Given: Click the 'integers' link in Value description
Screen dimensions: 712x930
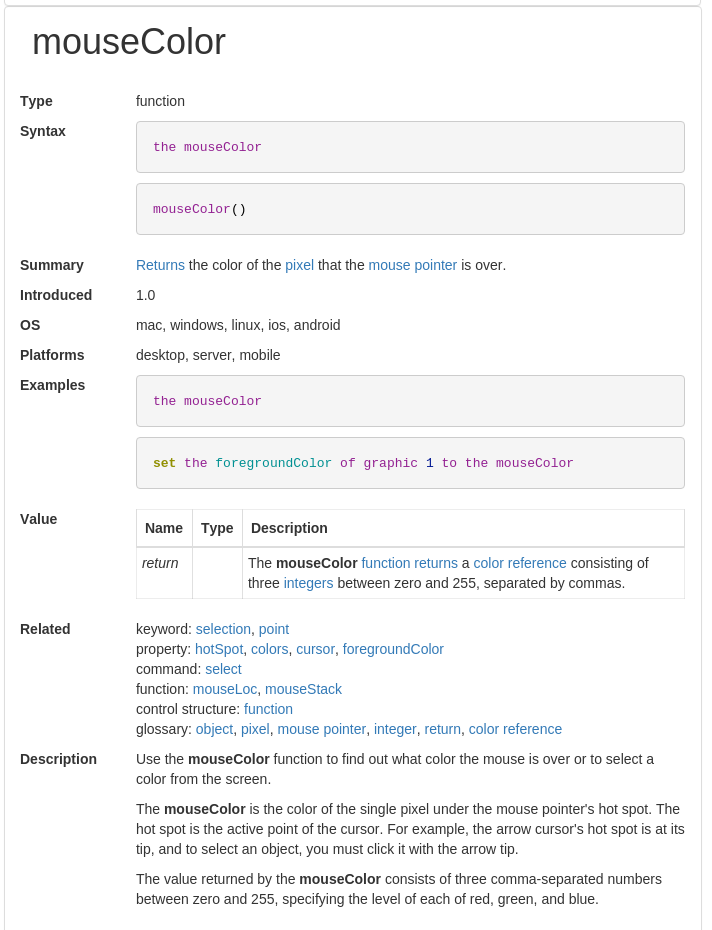Looking at the screenshot, I should point(308,583).
